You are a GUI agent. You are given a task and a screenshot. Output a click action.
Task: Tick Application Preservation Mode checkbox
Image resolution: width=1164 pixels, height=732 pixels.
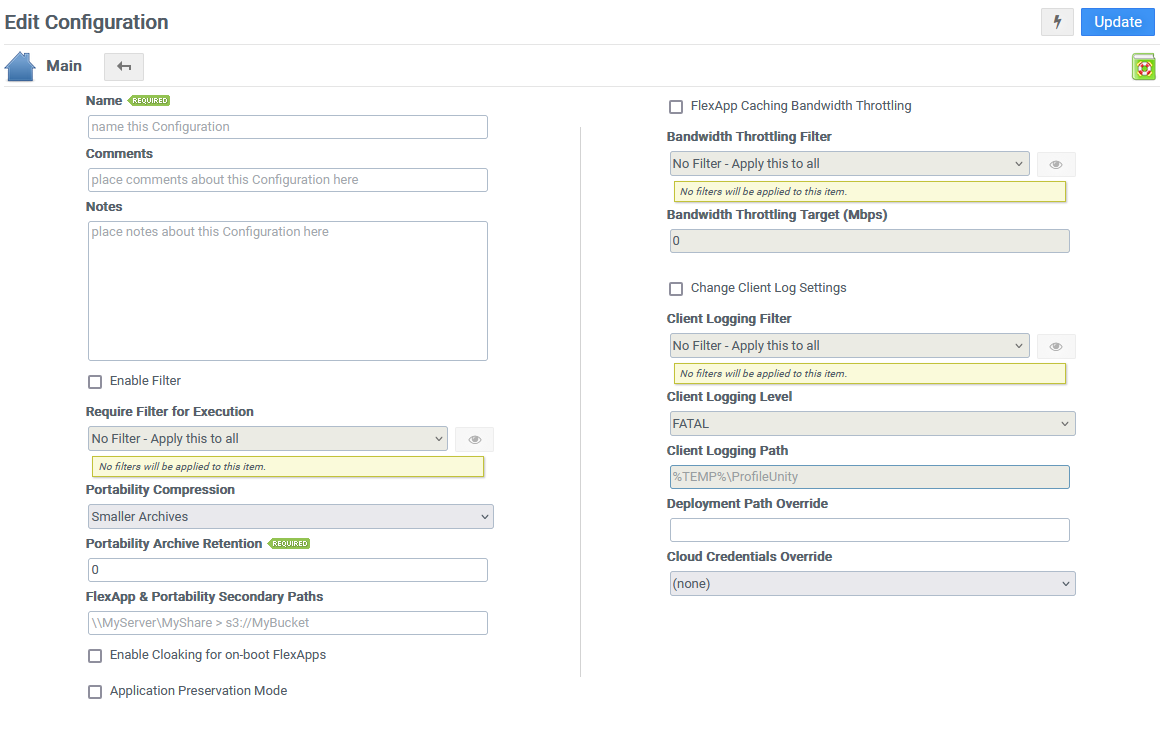click(95, 692)
